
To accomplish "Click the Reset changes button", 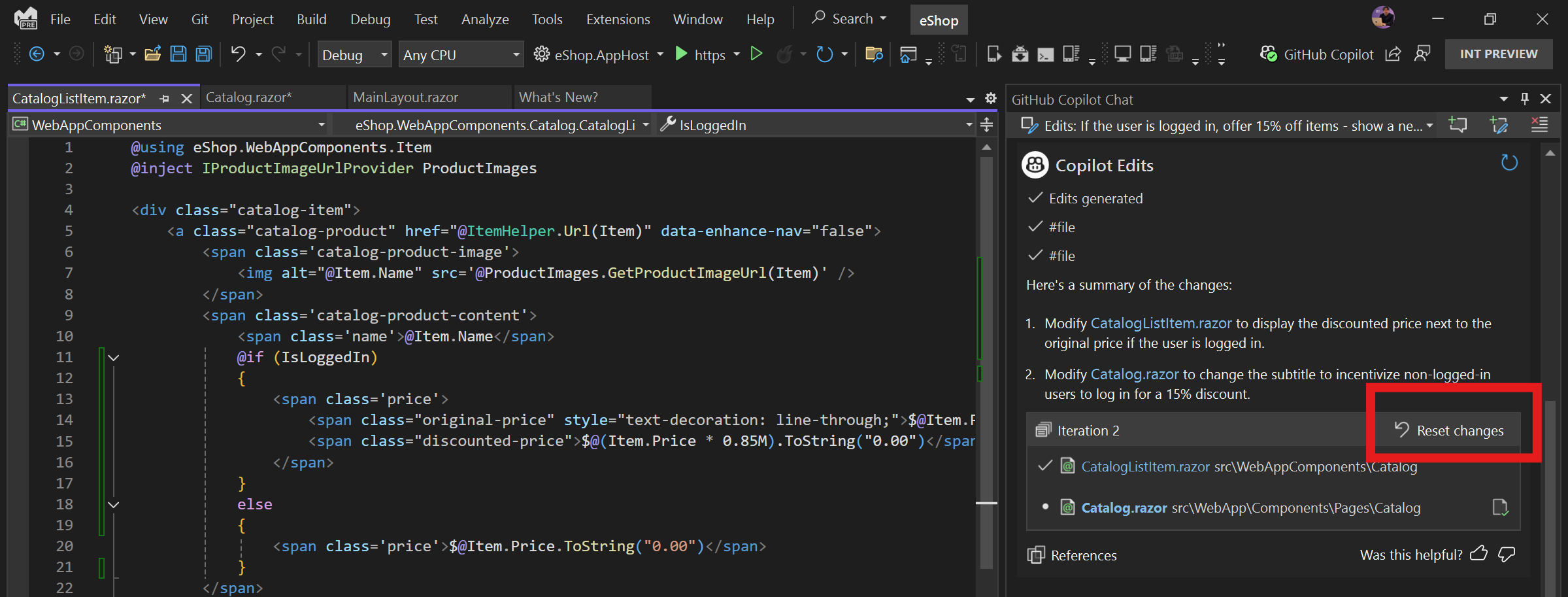I will 1449,430.
